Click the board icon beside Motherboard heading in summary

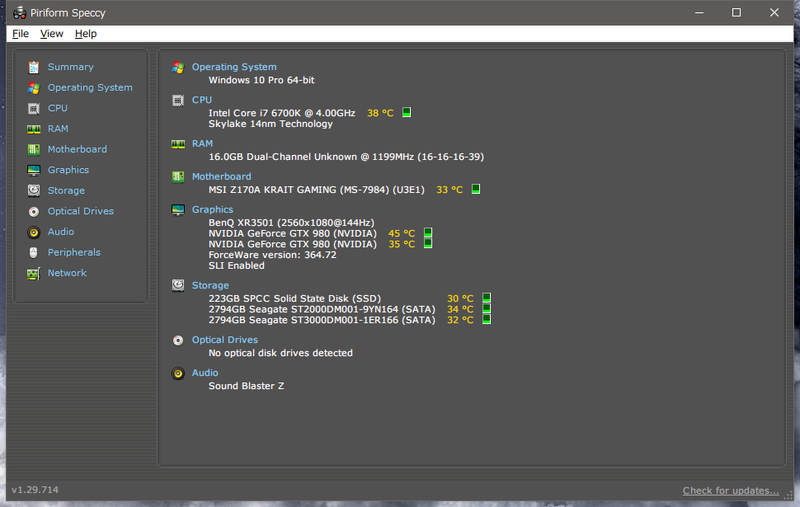pos(178,177)
